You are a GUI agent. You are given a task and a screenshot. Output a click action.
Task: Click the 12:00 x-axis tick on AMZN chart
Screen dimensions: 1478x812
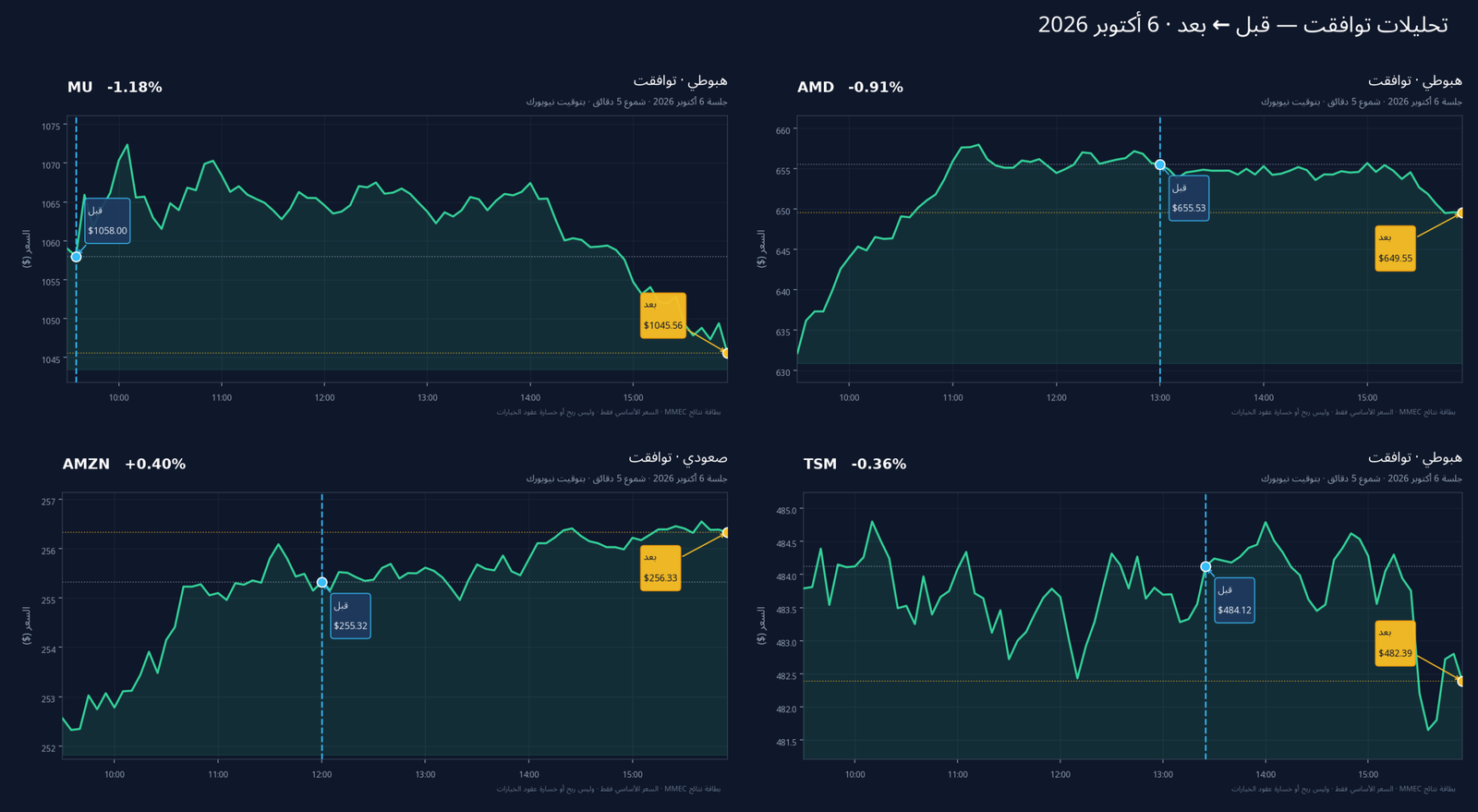[321, 775]
